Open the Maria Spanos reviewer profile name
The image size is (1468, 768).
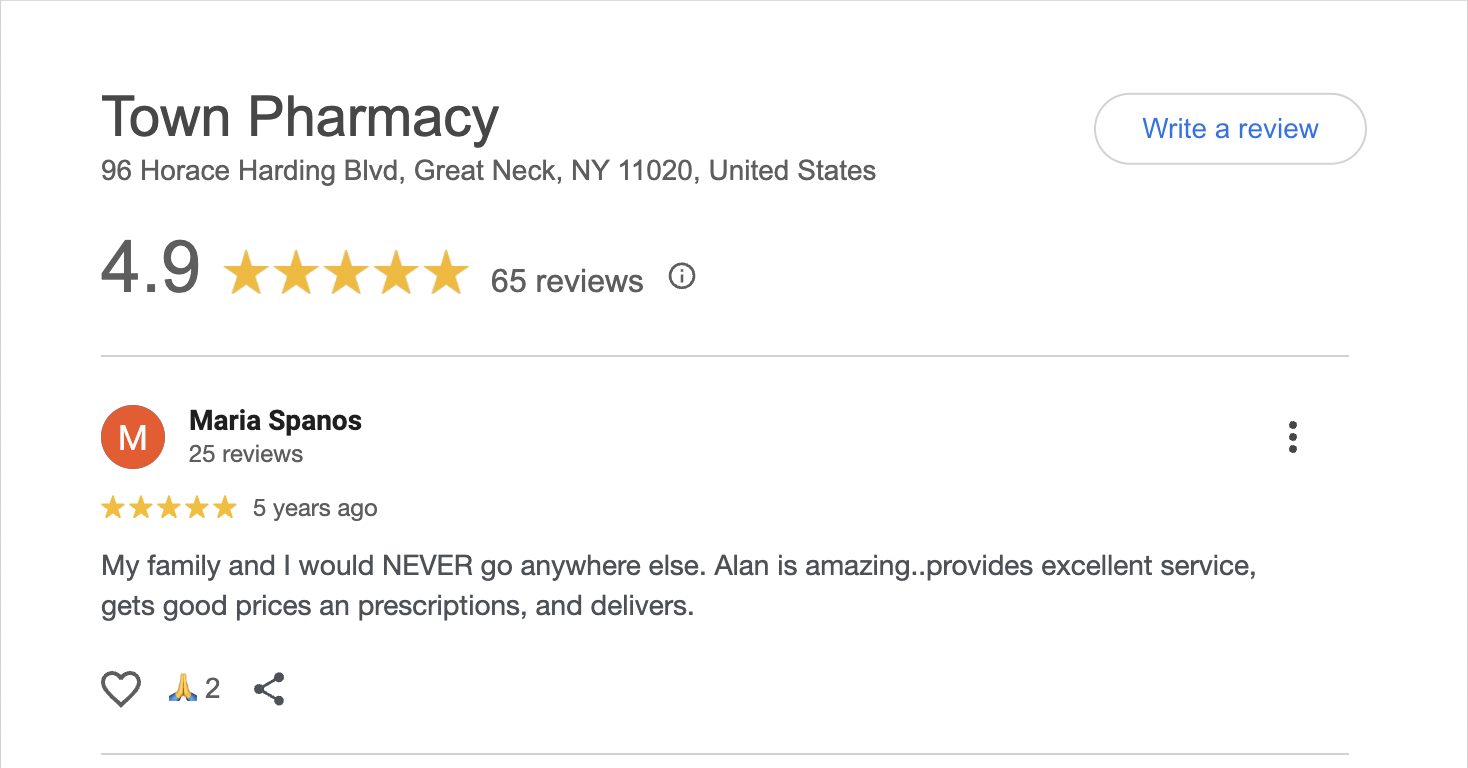[275, 421]
